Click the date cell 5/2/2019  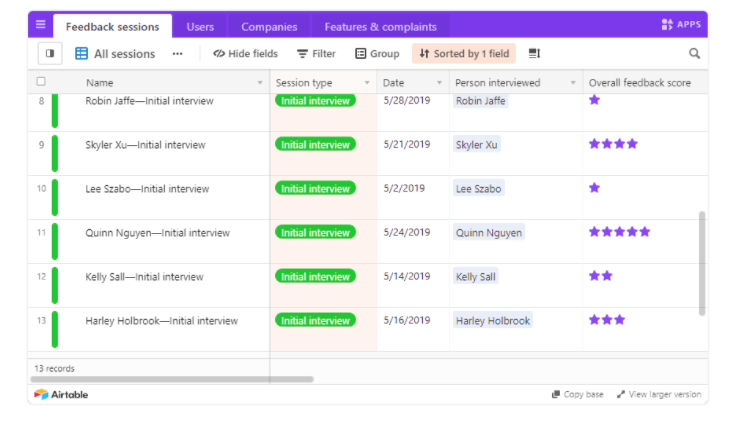(404, 188)
